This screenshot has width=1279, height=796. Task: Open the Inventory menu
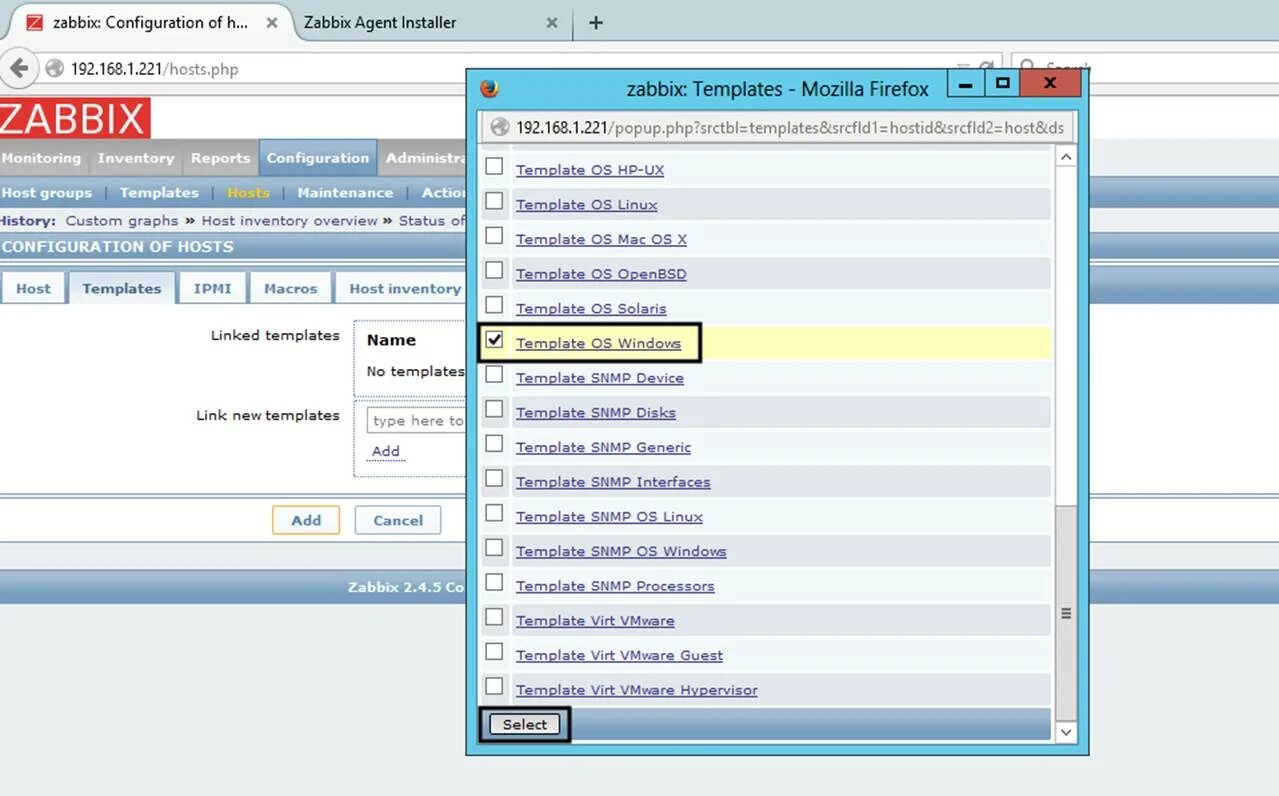pos(136,158)
